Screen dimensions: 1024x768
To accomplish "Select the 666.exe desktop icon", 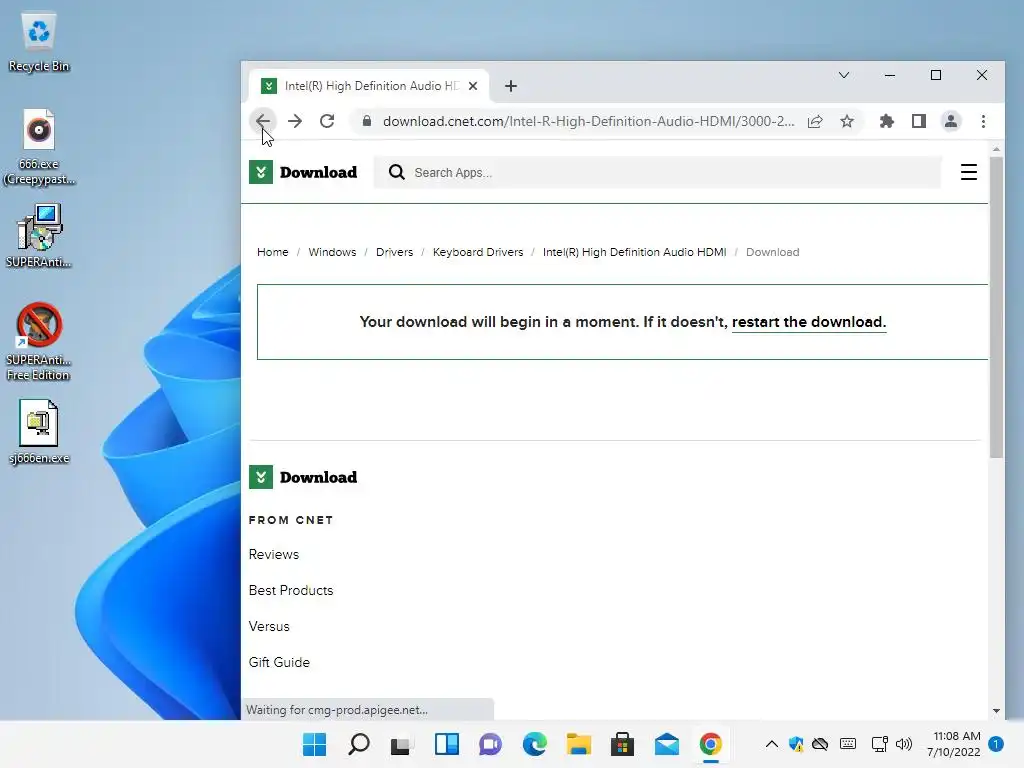I will pos(39,148).
